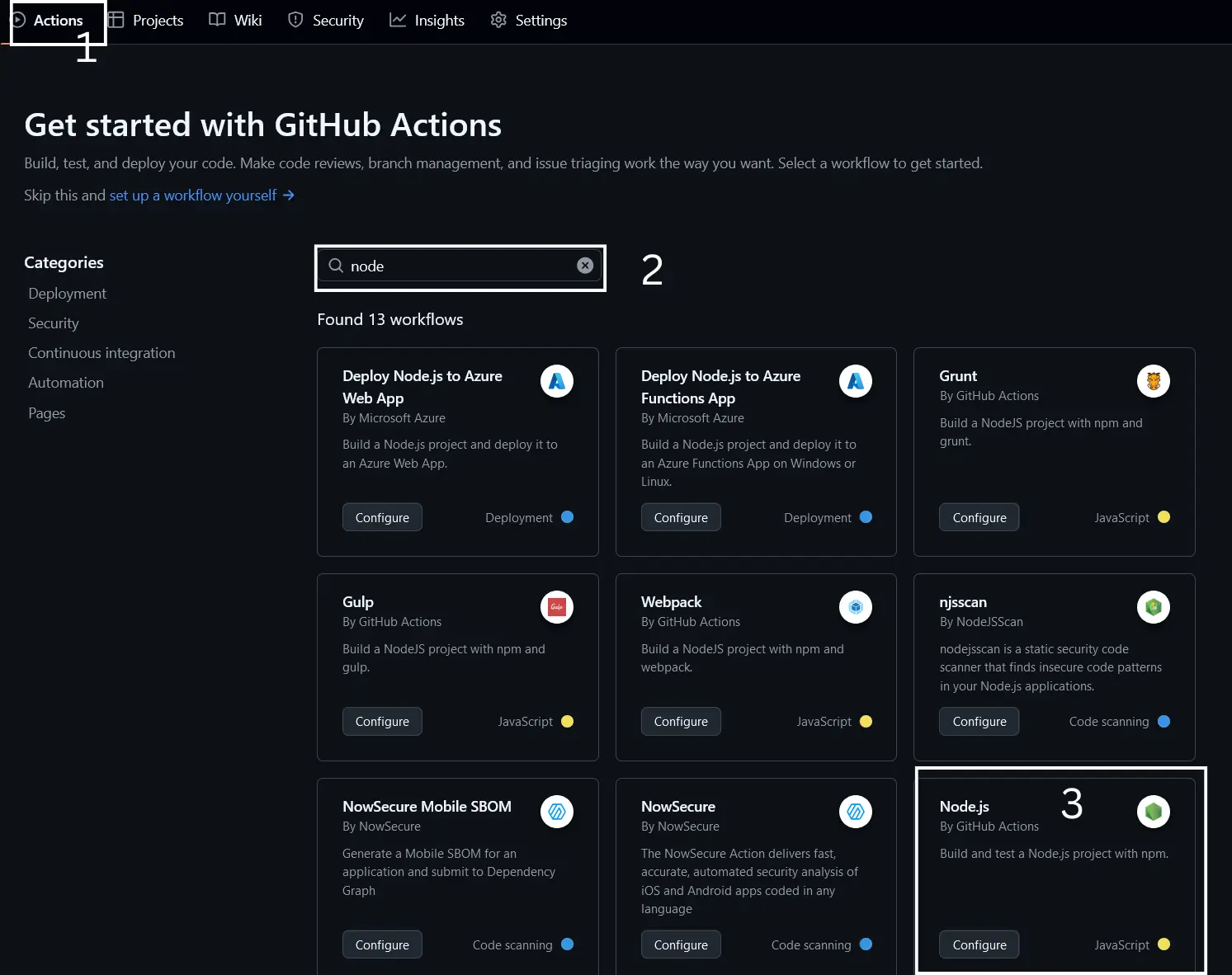Click the JavaScript label on Gulp card
The image size is (1232, 975).
tap(525, 721)
